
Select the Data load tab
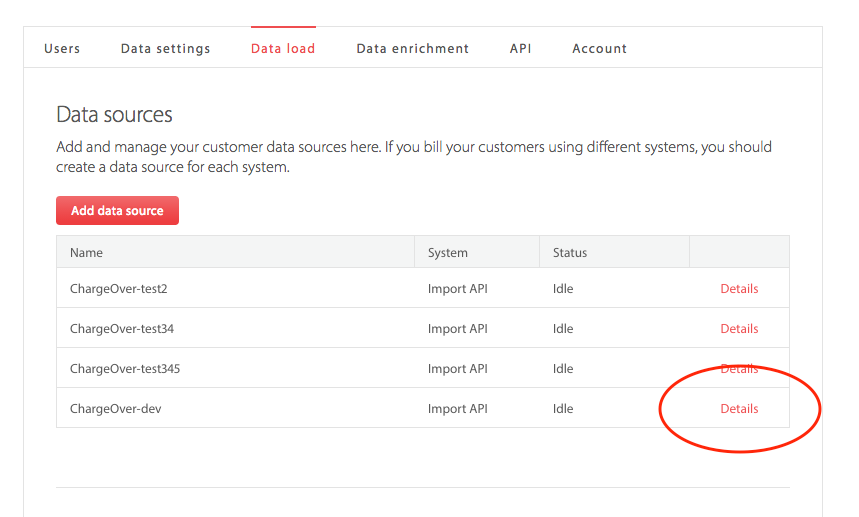tap(283, 49)
